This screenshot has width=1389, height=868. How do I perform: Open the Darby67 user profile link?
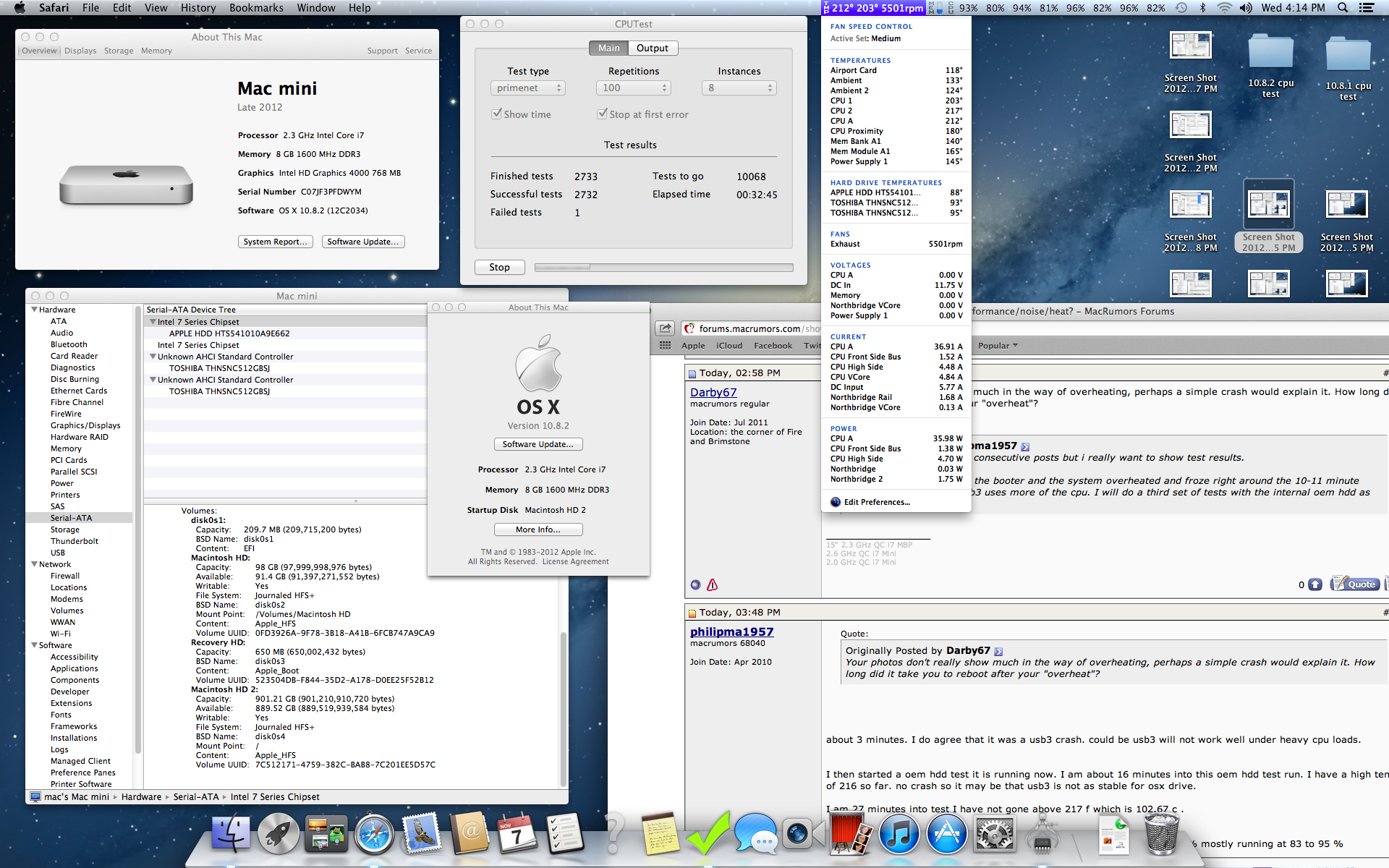(x=713, y=392)
